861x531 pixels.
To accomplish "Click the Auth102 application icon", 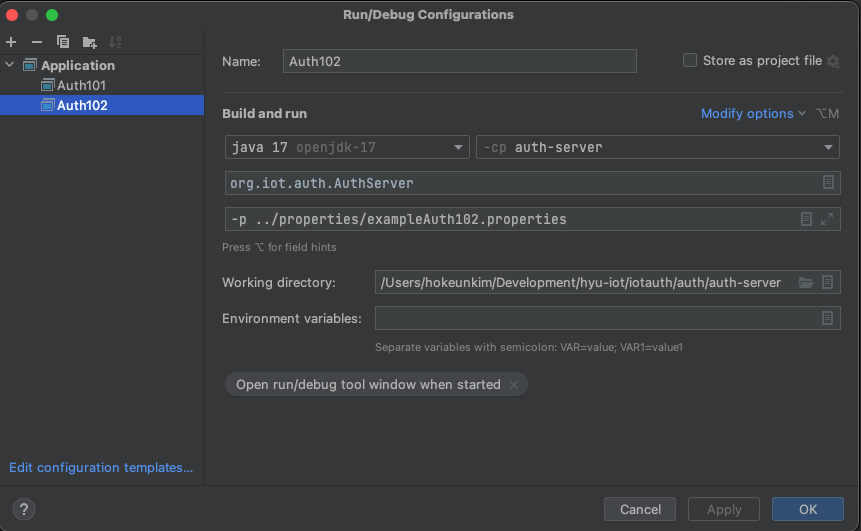I will (x=48, y=105).
